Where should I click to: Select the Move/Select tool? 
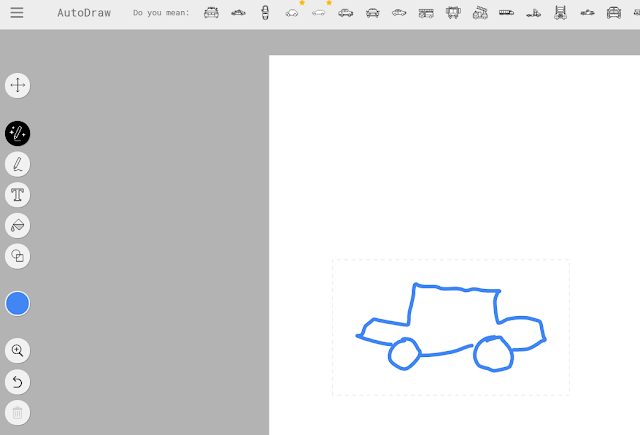pos(18,85)
